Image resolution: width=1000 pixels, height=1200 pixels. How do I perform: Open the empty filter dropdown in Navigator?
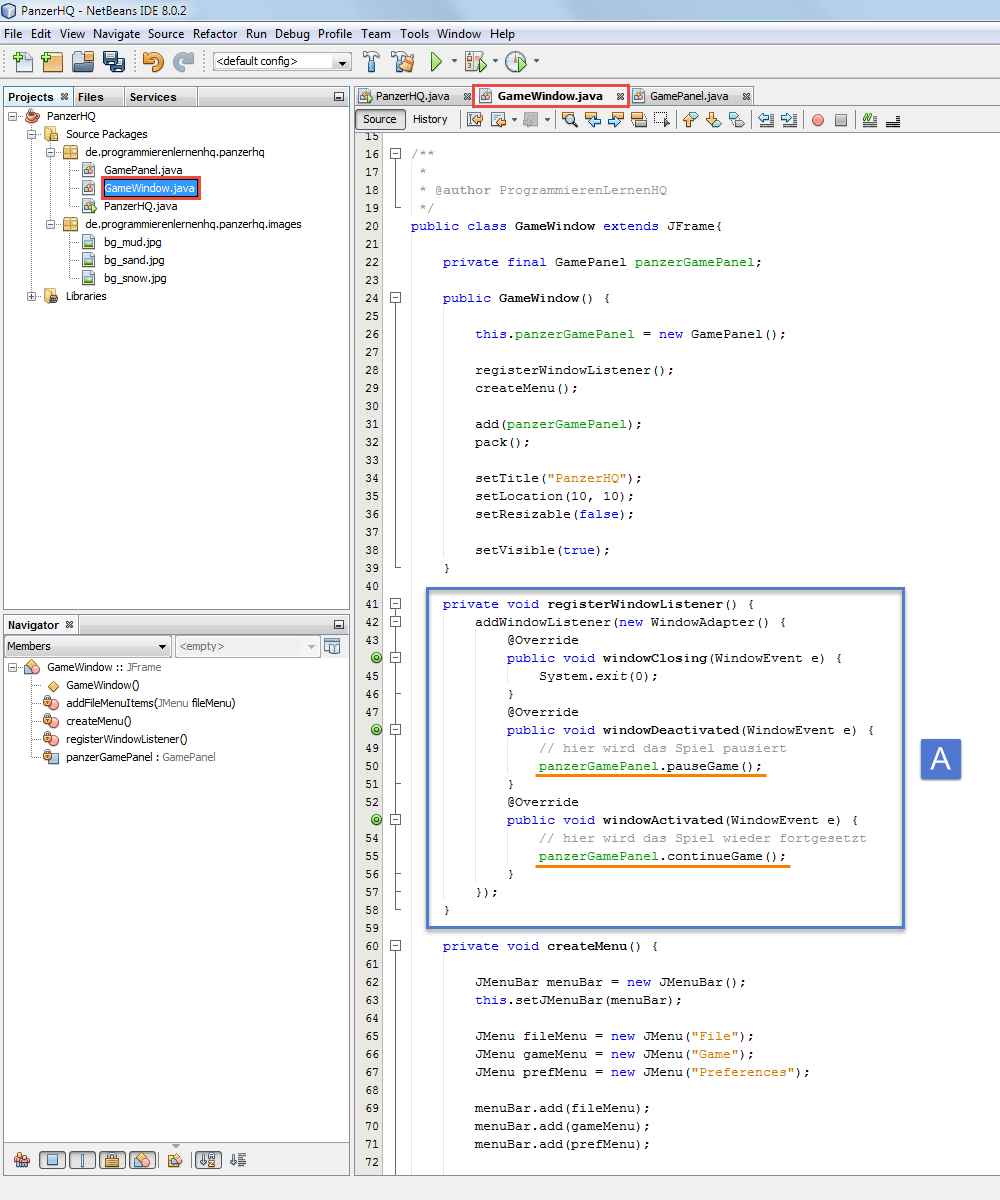pyautogui.click(x=247, y=646)
